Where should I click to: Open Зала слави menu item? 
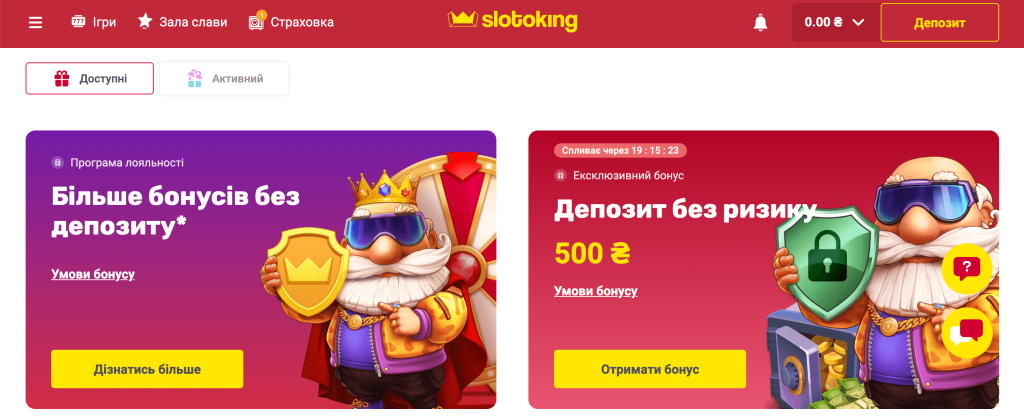182,22
